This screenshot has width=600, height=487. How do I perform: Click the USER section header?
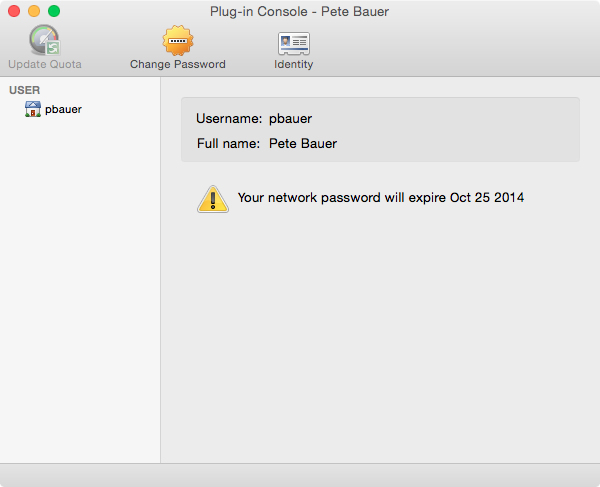click(24, 90)
